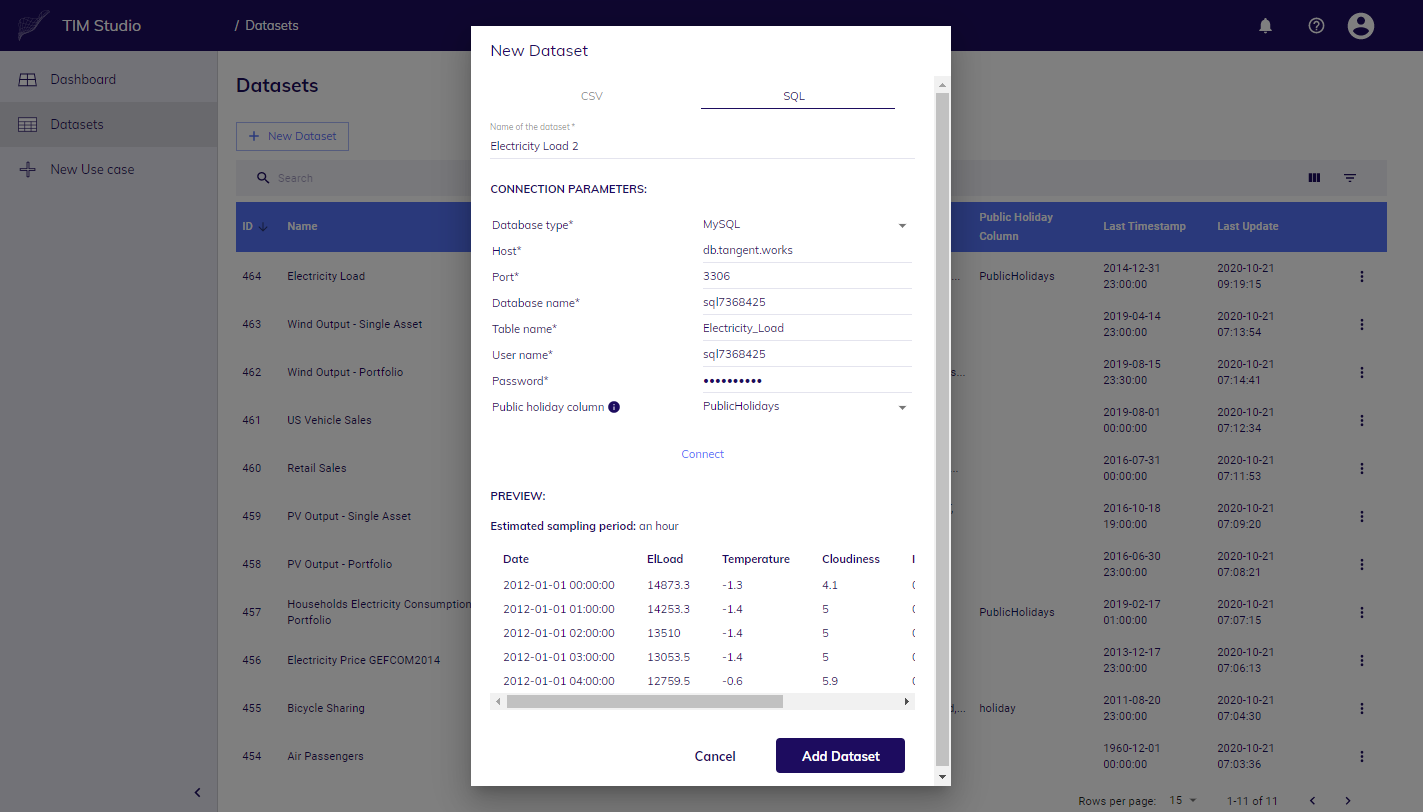
Task: Click the Air Passengers dataset row
Action: [x=811, y=756]
